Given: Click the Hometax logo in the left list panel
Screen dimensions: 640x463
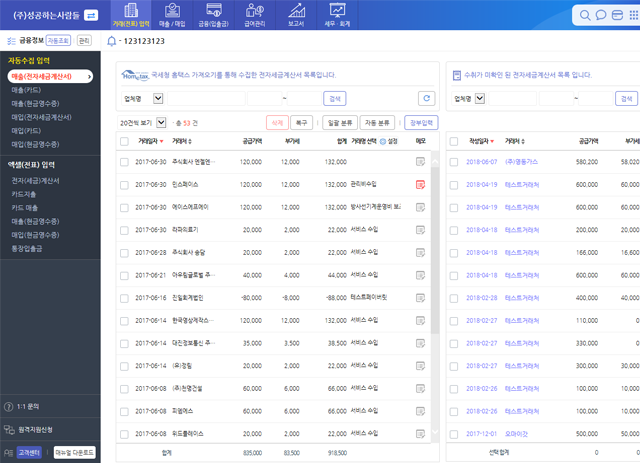Looking at the screenshot, I should pos(135,75).
